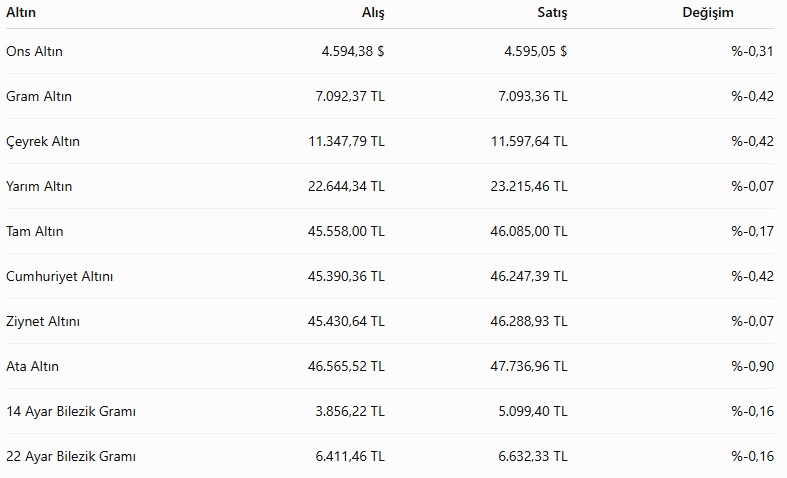The width and height of the screenshot is (787, 478).
Task: Click the Altın column header
Action: point(21,13)
